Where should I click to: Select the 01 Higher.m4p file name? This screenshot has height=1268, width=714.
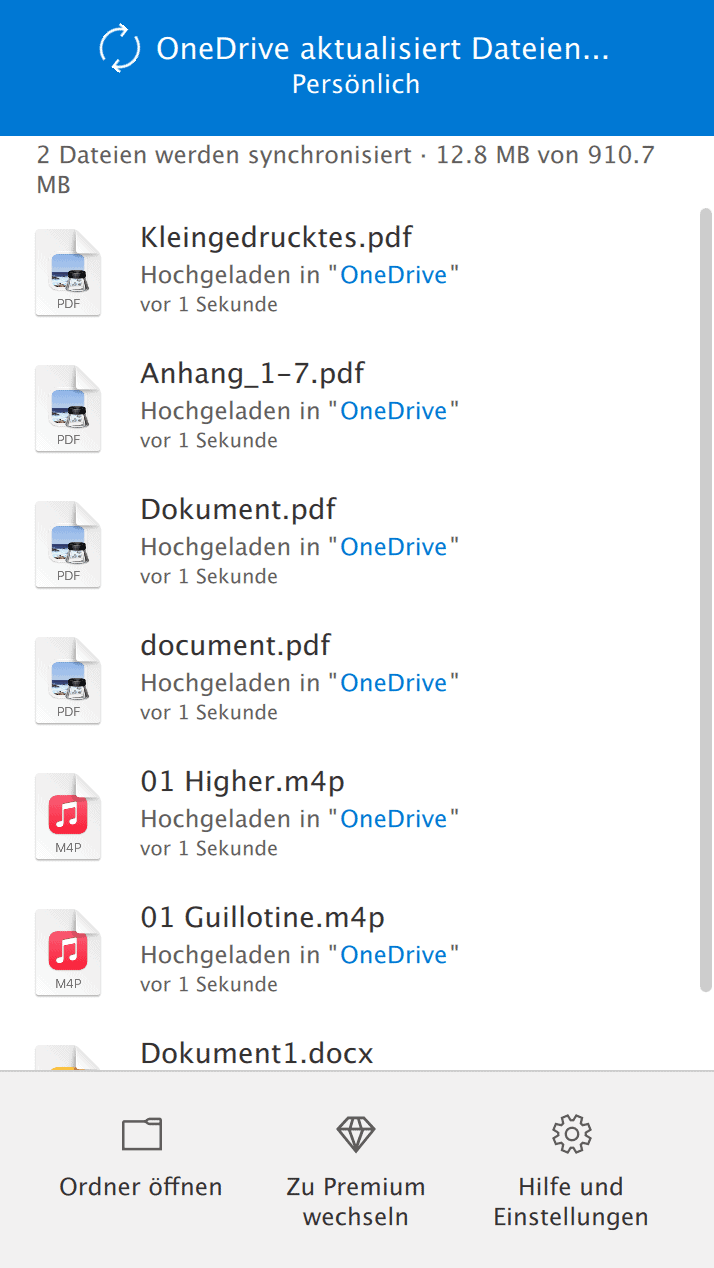pyautogui.click(x=242, y=782)
